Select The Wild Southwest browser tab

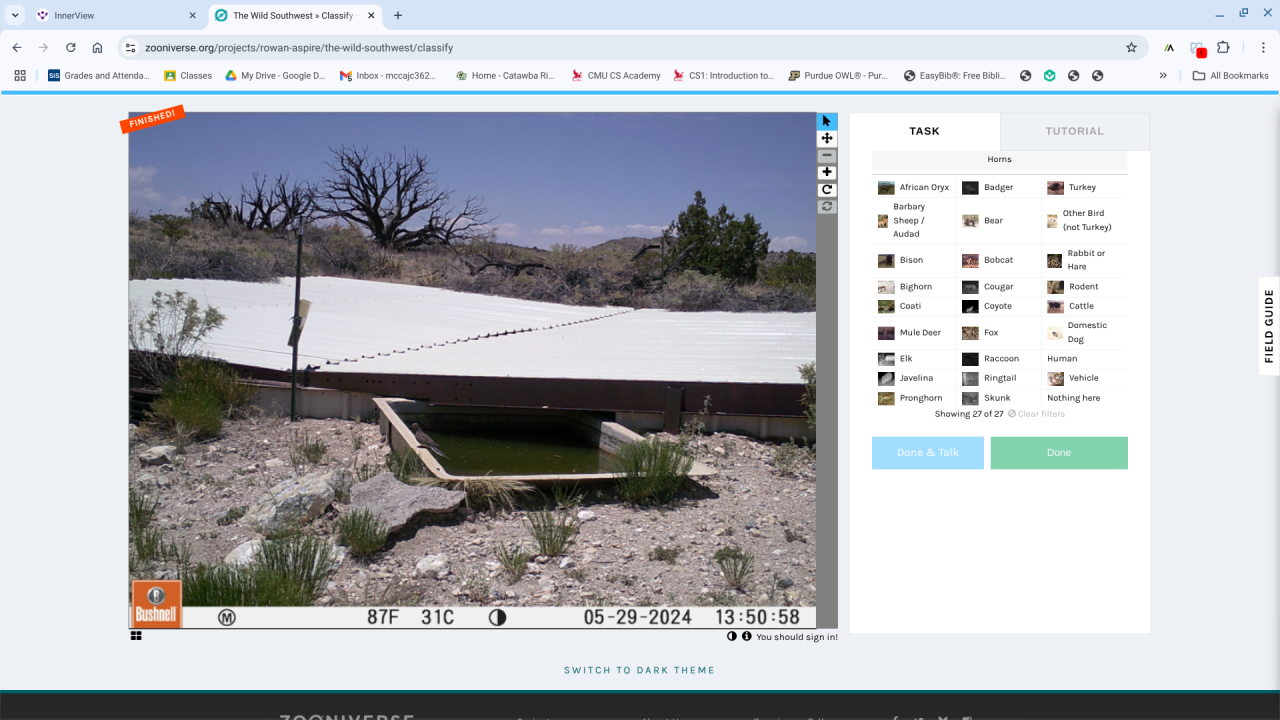[x=296, y=16]
